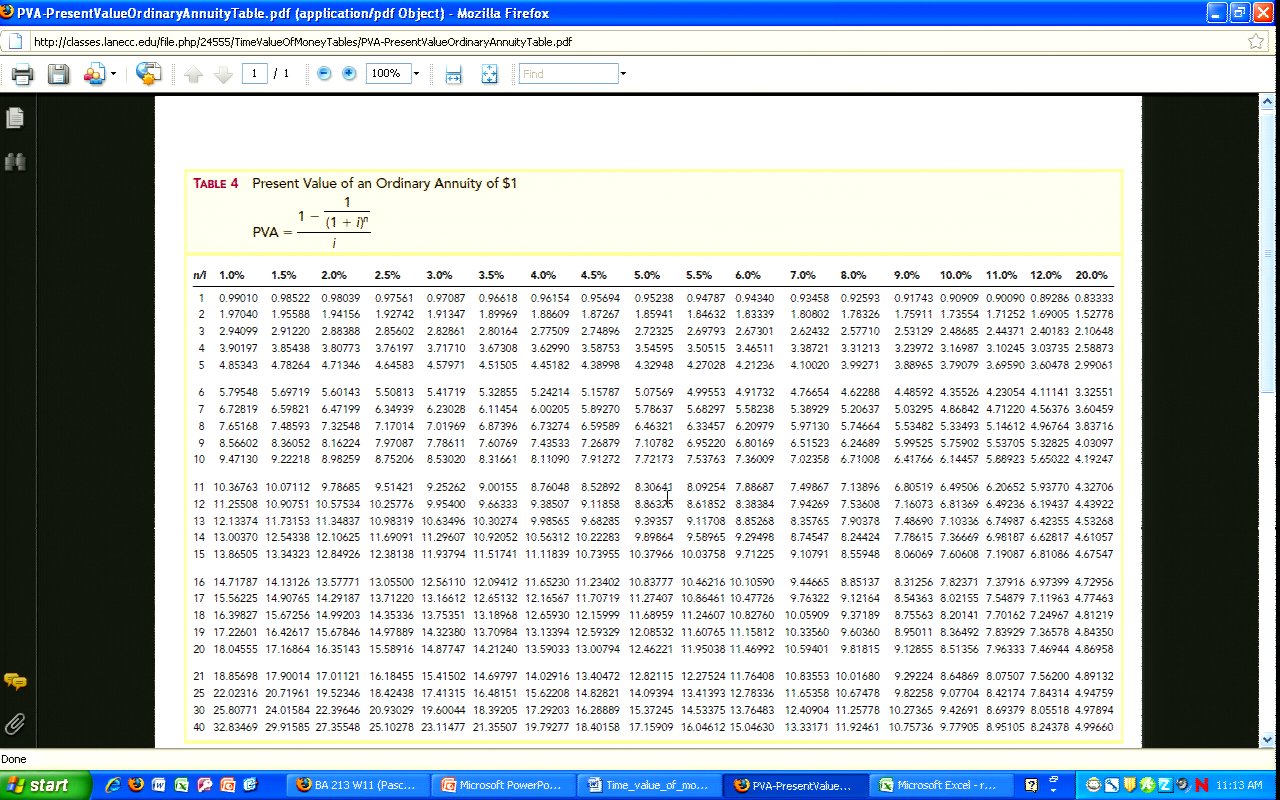Open the binoculars Search panel
The width and height of the screenshot is (1280, 800).
click(x=15, y=161)
